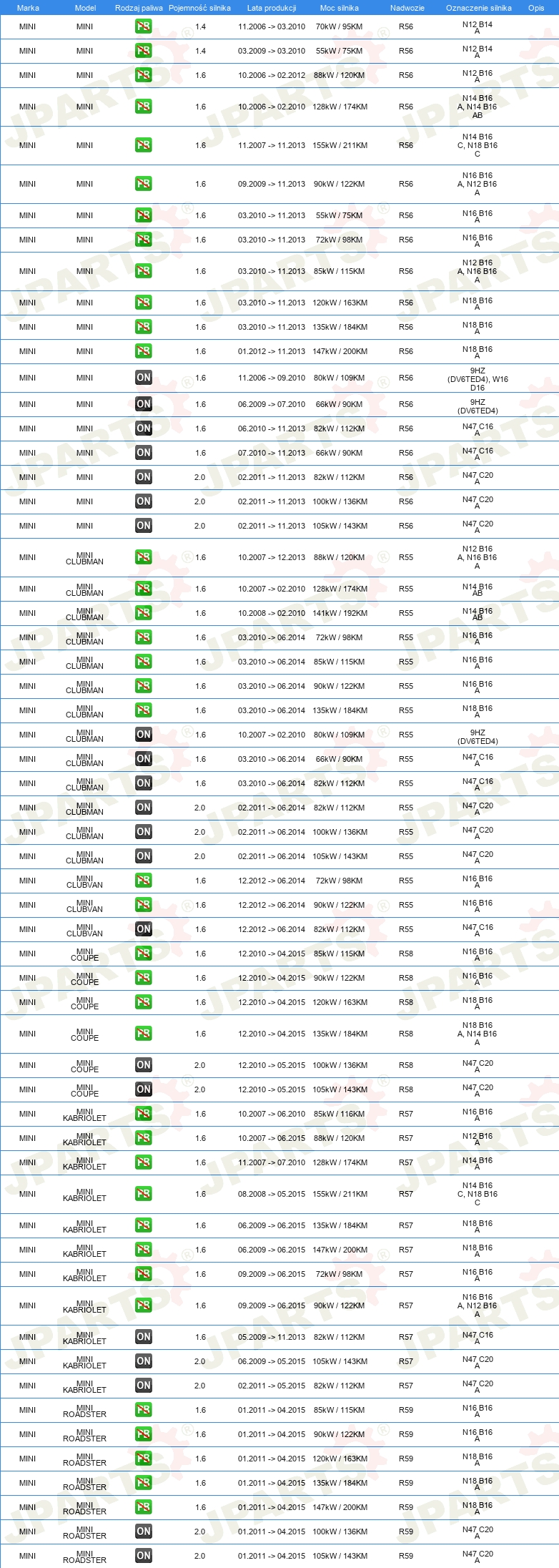Image resolution: width=559 pixels, height=1568 pixels.
Task: Click the Nadwozie column header
Action: point(407,8)
